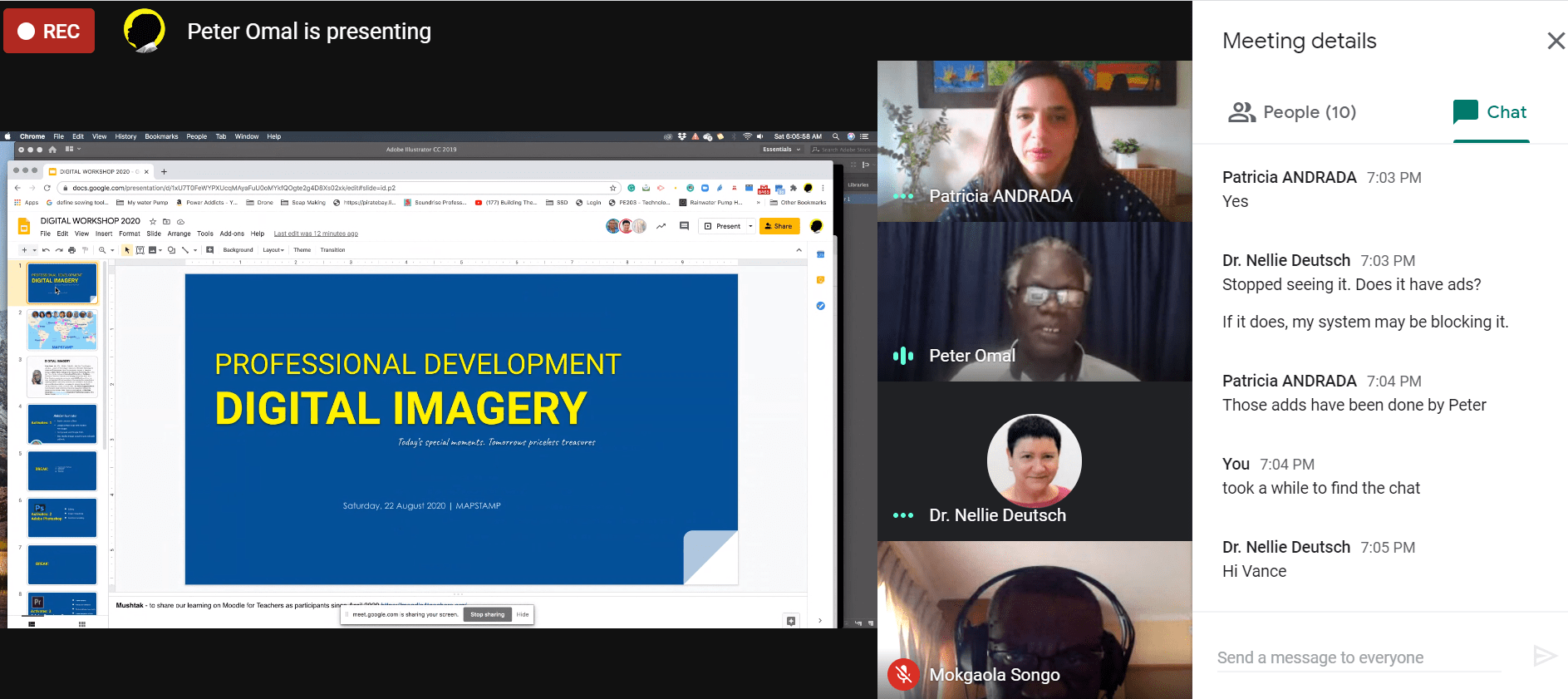The width and height of the screenshot is (1568, 699).
Task: Click the Background button in toolbar
Action: point(238,250)
